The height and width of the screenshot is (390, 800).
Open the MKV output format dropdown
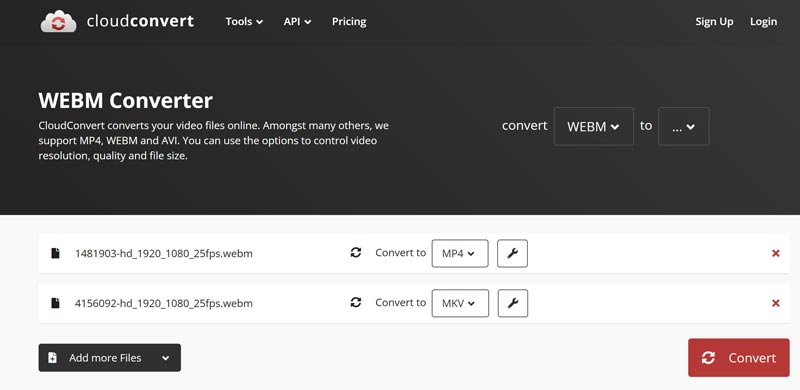(x=460, y=303)
